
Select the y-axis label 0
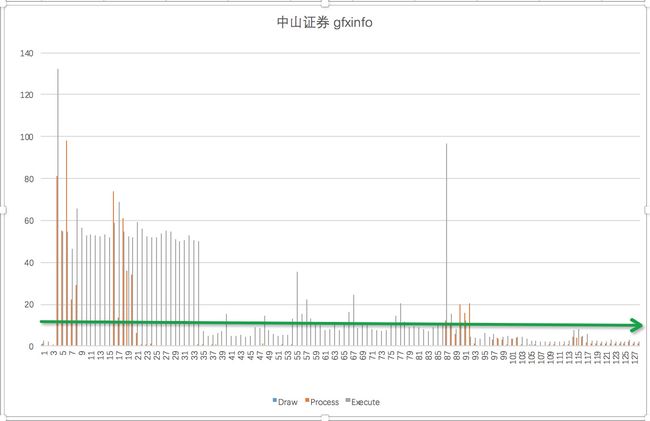pos(31,346)
